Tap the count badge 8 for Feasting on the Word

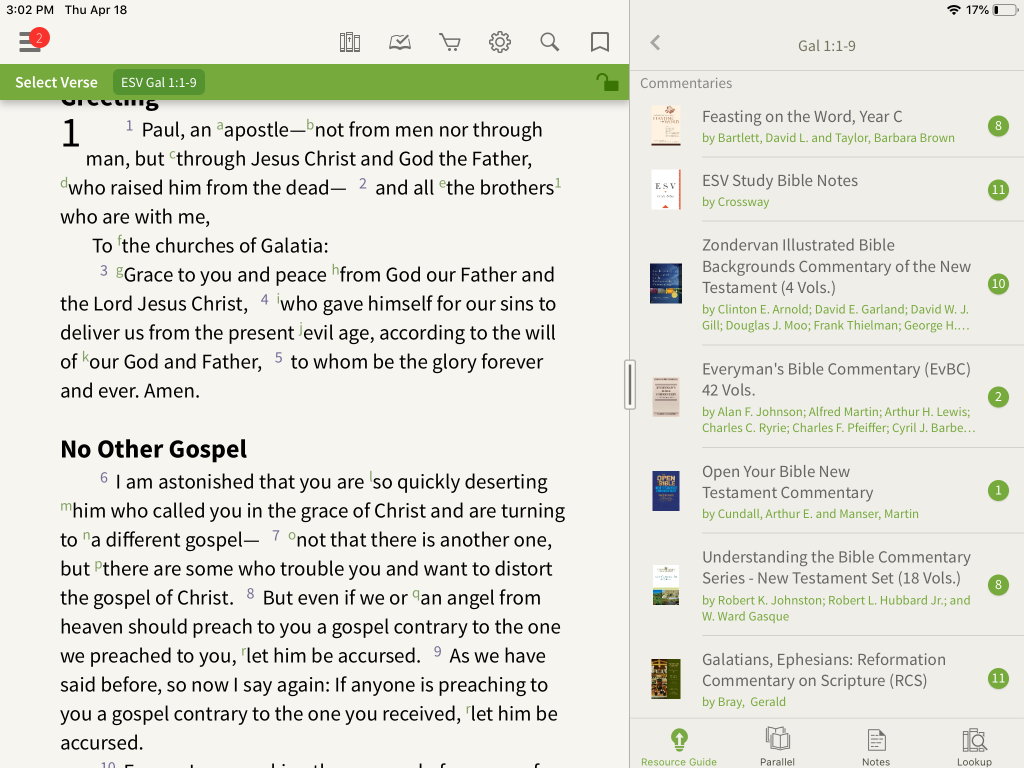tap(998, 125)
